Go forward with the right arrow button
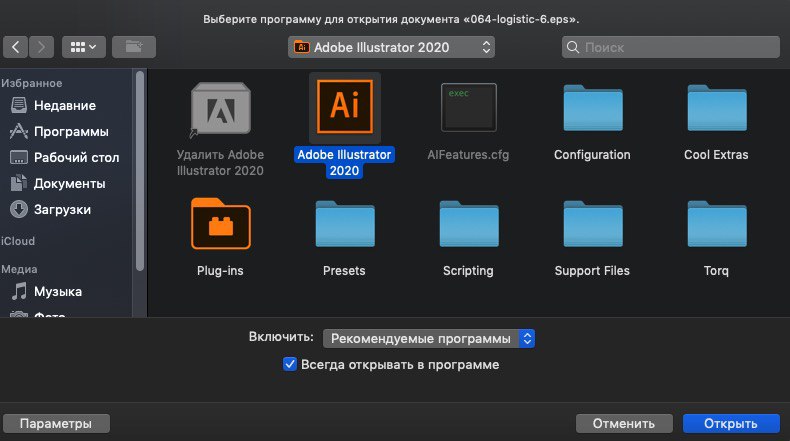Screen dimensions: 790x441 [x=41, y=47]
